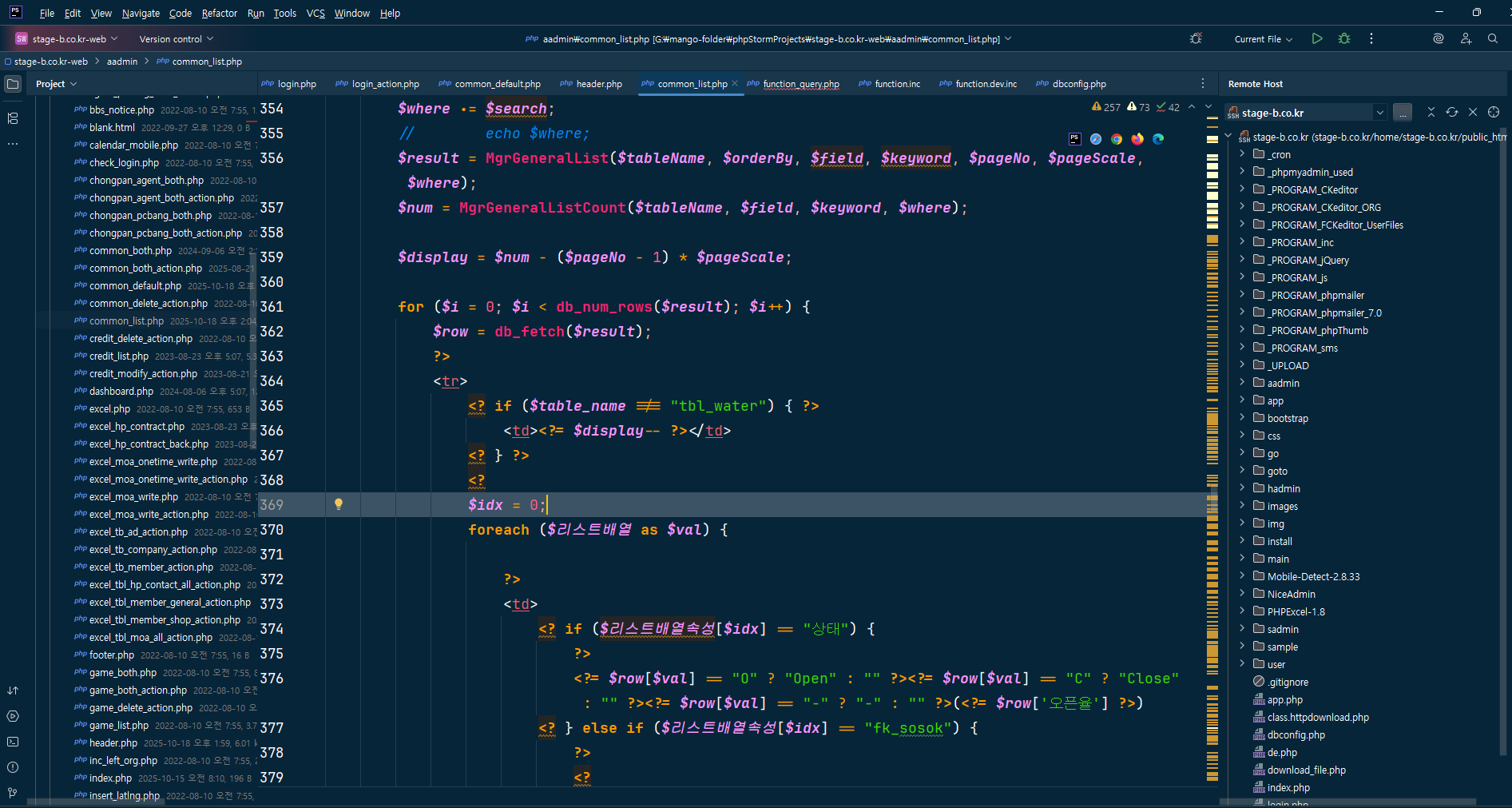Viewport: 1512px width, 808px height.
Task: Show more tool windows ellipsis in left sidebar
Action: coord(13,144)
